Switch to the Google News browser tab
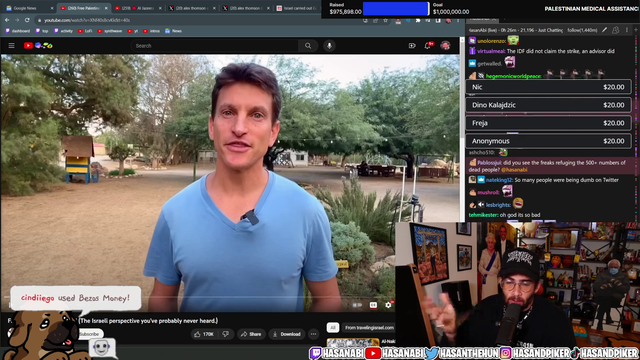The width and height of the screenshot is (640, 360). 28,8
